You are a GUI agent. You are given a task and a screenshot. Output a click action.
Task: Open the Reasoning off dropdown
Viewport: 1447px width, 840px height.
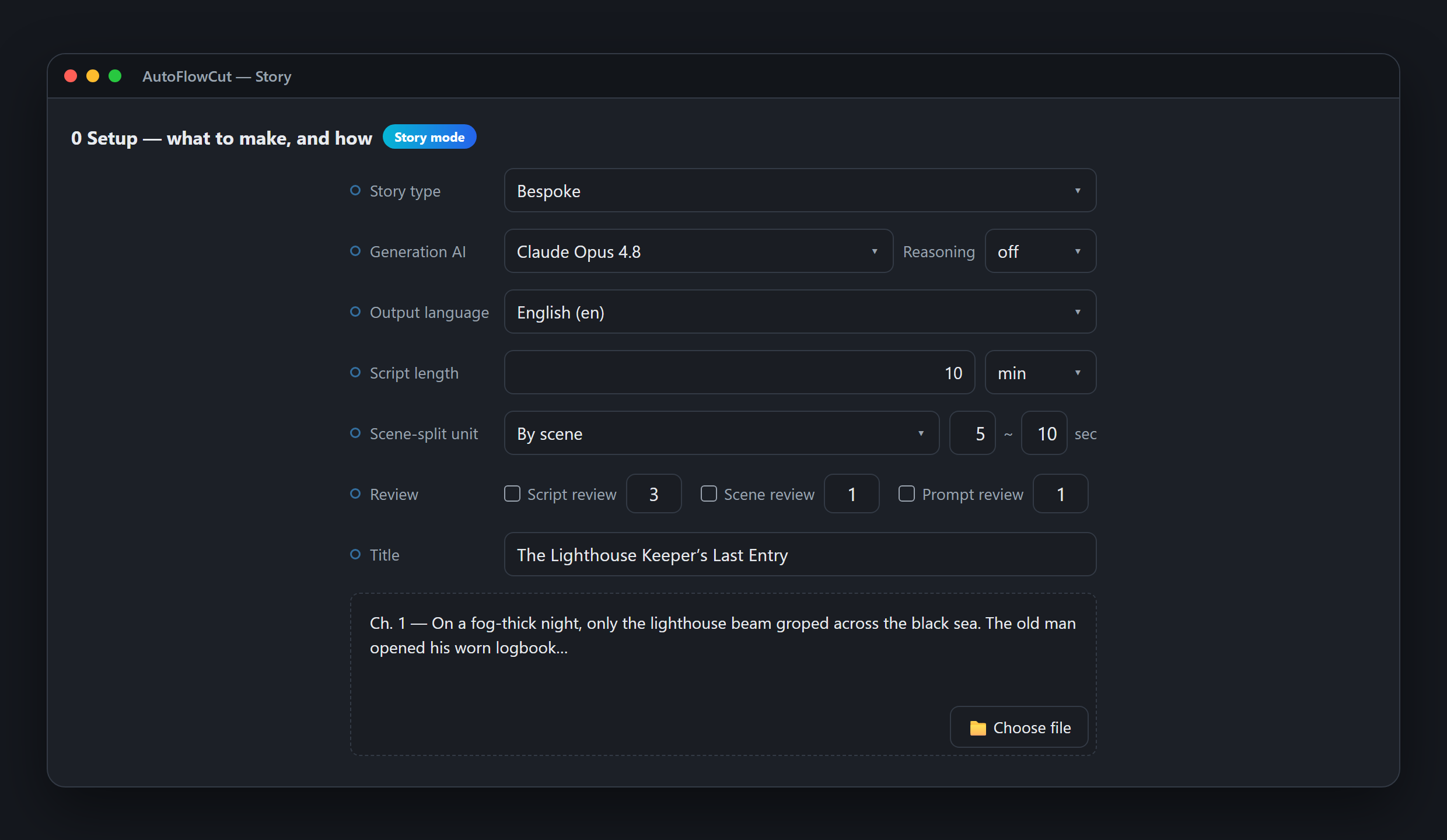1040,251
